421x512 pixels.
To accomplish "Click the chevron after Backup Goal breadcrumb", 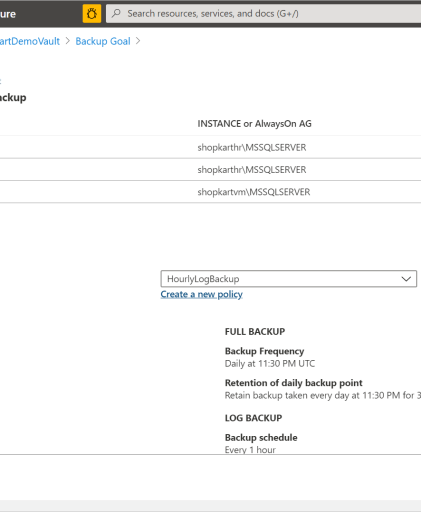I will (x=138, y=41).
